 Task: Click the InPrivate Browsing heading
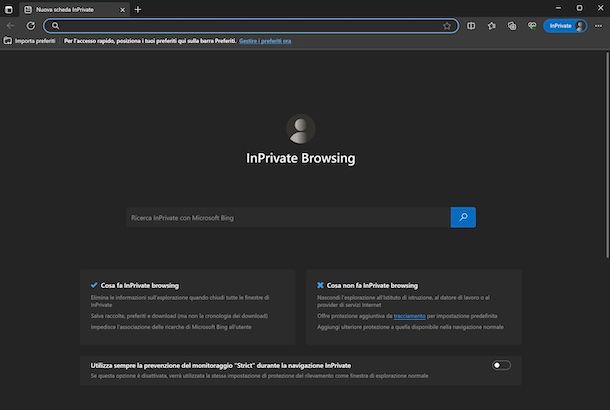(301, 158)
